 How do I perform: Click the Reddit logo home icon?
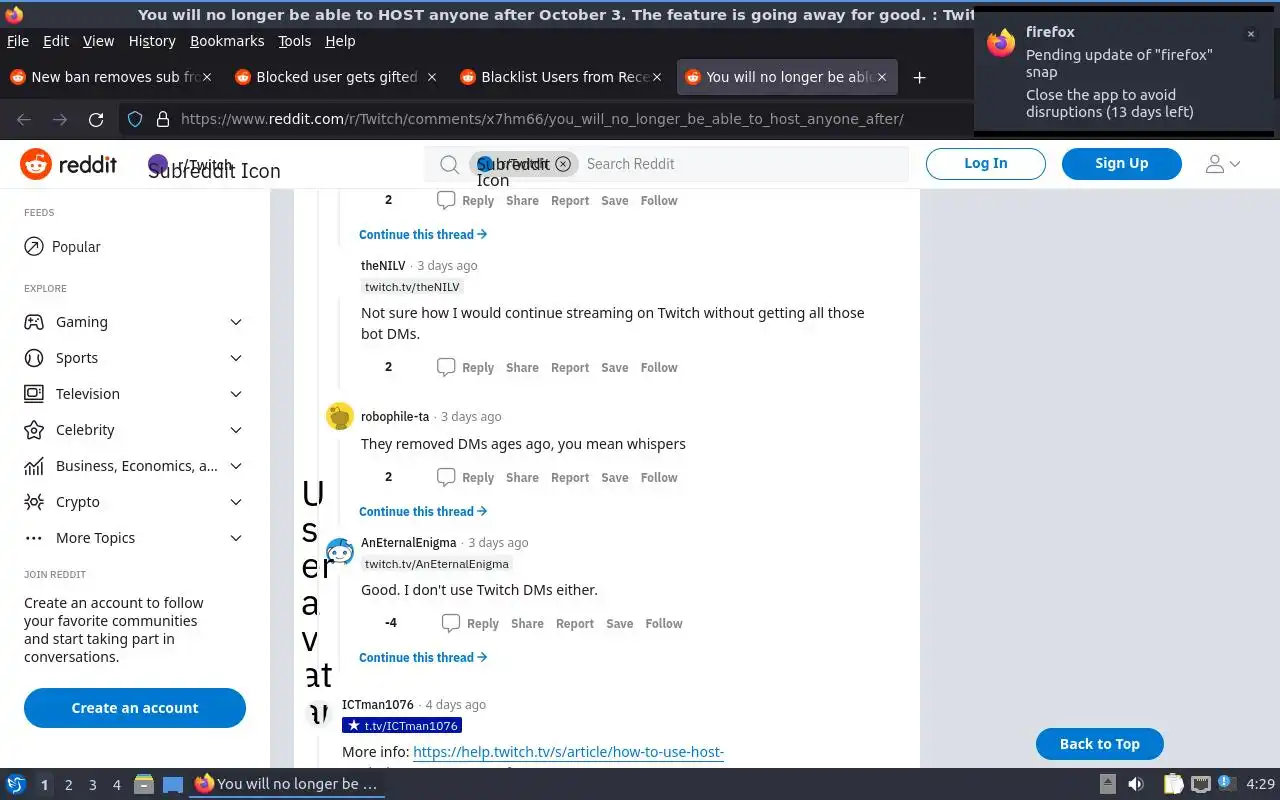point(36,164)
